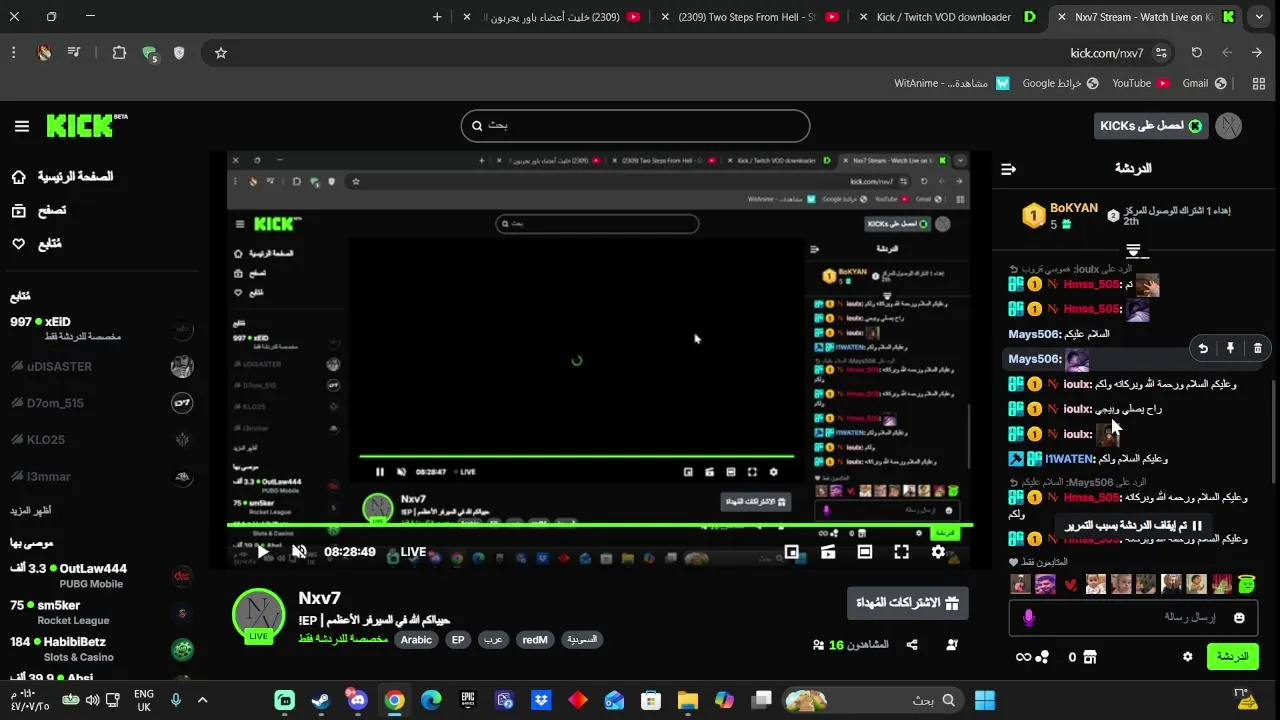
Task: Switch to Kick / Twitch VOD downloader tab
Action: point(945,17)
